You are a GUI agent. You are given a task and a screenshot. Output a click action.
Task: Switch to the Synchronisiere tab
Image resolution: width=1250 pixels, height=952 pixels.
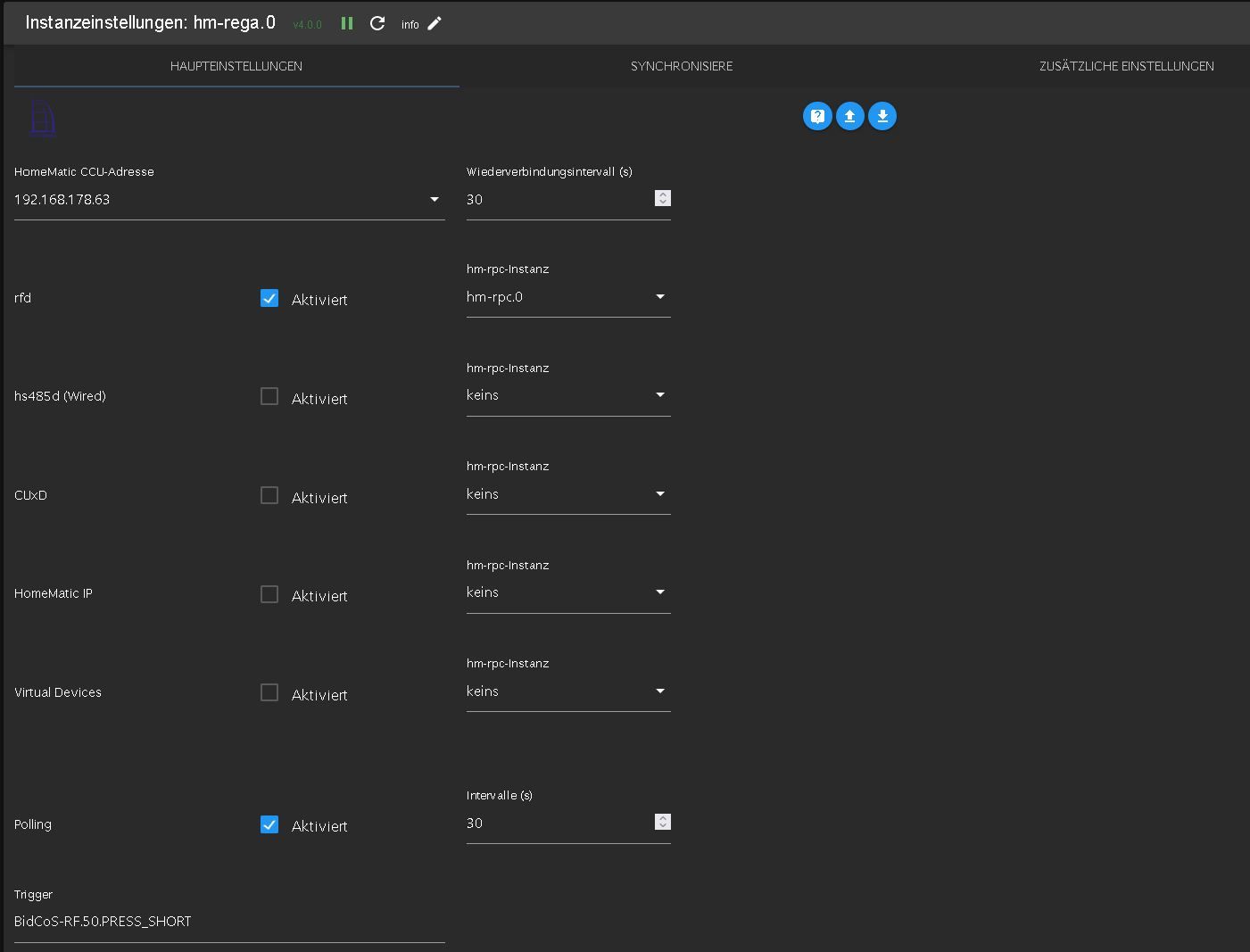682,66
